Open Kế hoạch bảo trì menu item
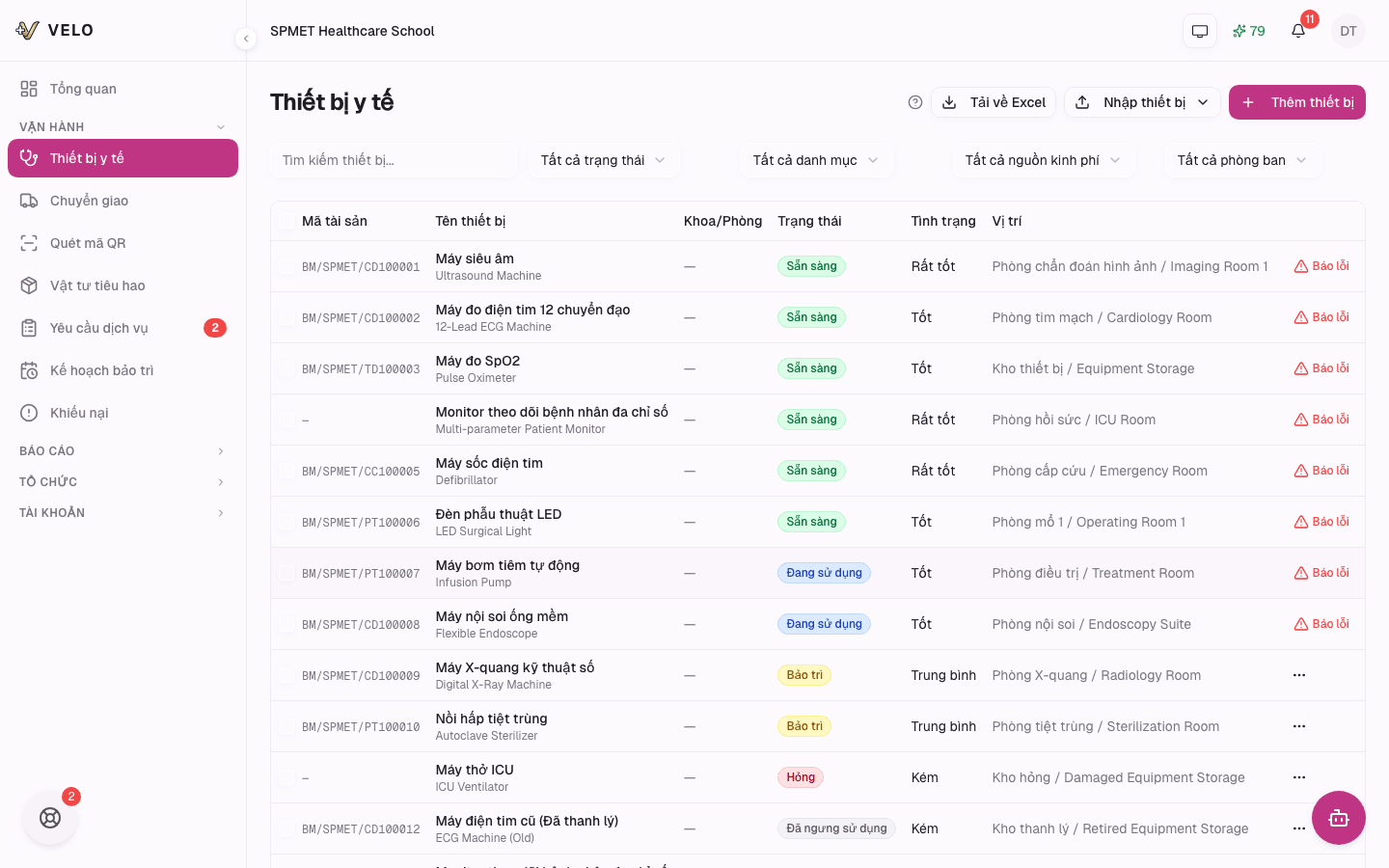1389x868 pixels. click(x=101, y=370)
